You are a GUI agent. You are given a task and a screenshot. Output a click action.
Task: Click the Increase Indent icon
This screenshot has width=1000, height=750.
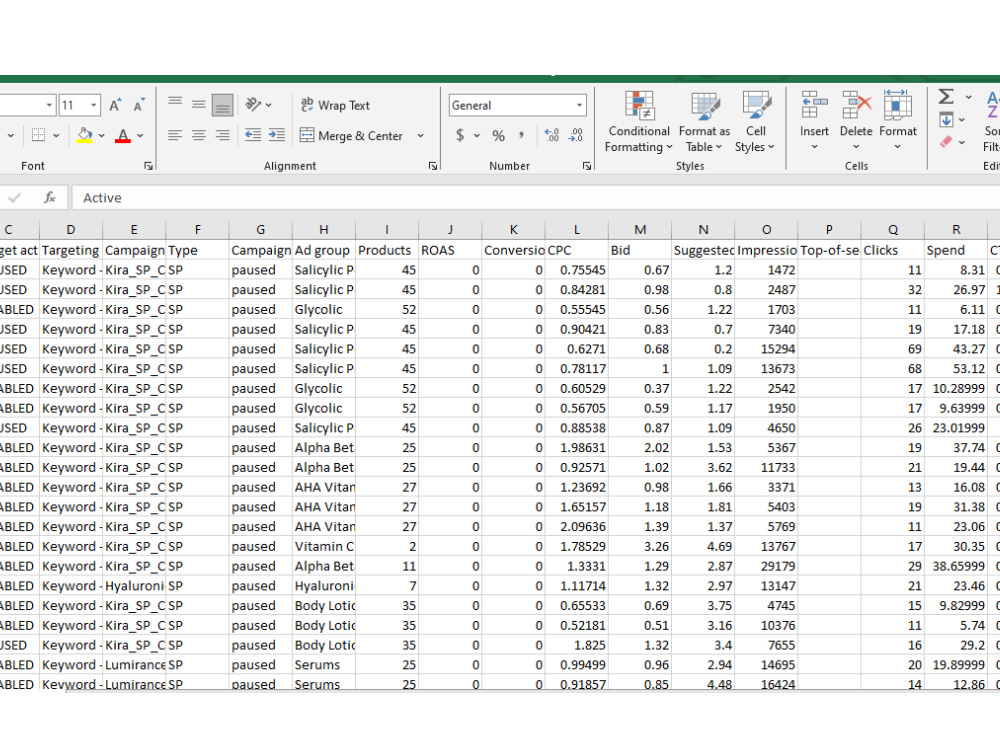point(277,135)
